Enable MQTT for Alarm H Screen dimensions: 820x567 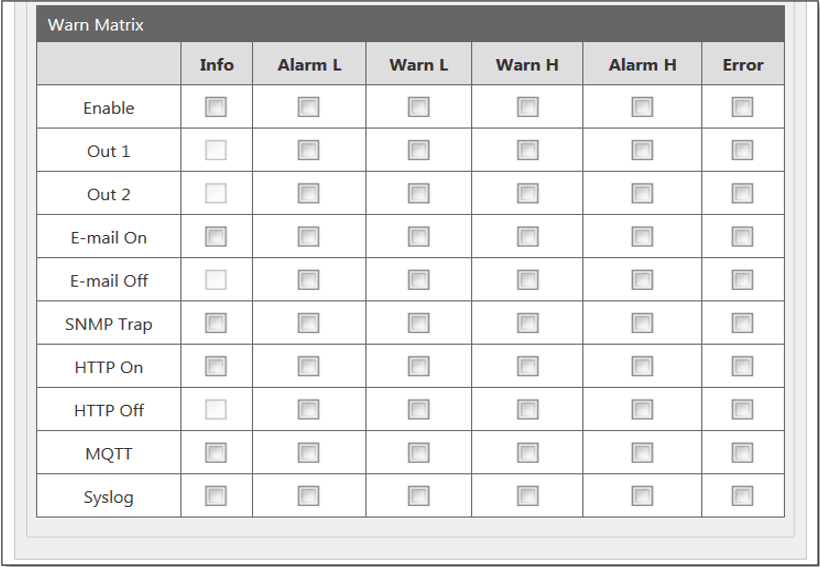[642, 453]
